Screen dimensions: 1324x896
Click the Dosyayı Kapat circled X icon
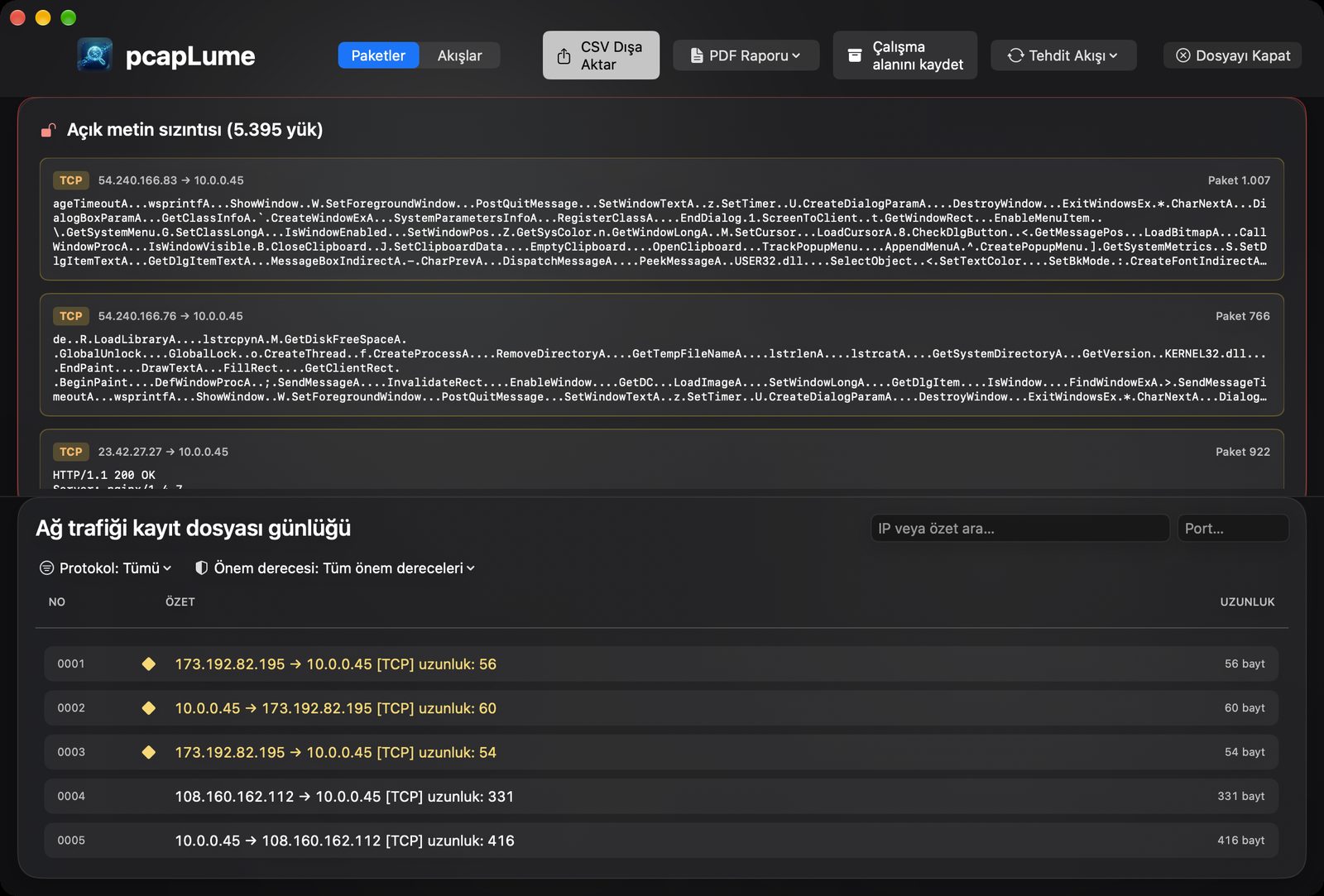[x=1183, y=55]
